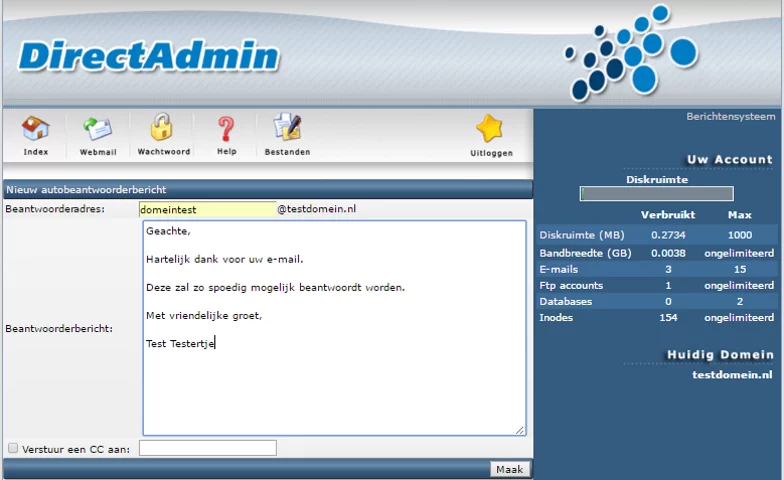Click the @testdomein.nl suffix text
The image size is (784, 480).
pyautogui.click(x=316, y=209)
